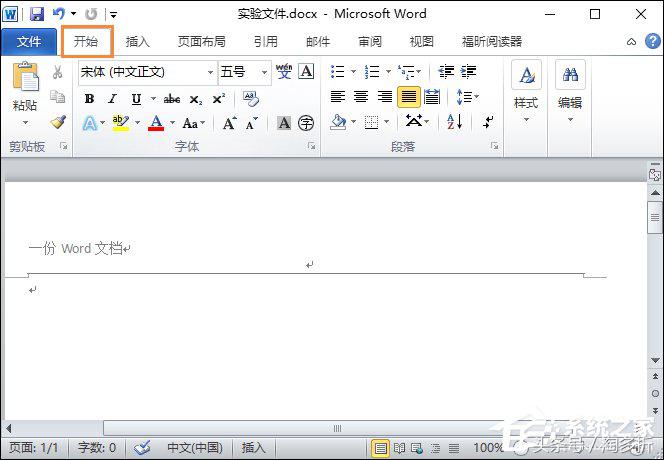
Task: Switch to the 开始 ribbon tab
Action: click(86, 41)
